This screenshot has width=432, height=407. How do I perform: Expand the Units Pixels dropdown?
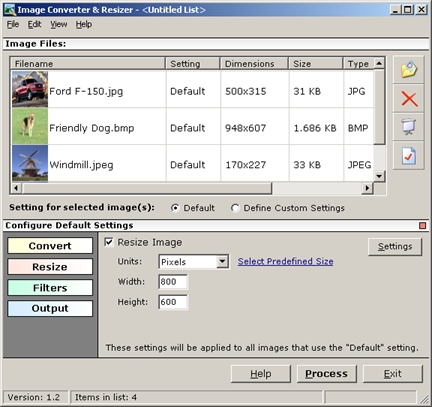[x=222, y=262]
